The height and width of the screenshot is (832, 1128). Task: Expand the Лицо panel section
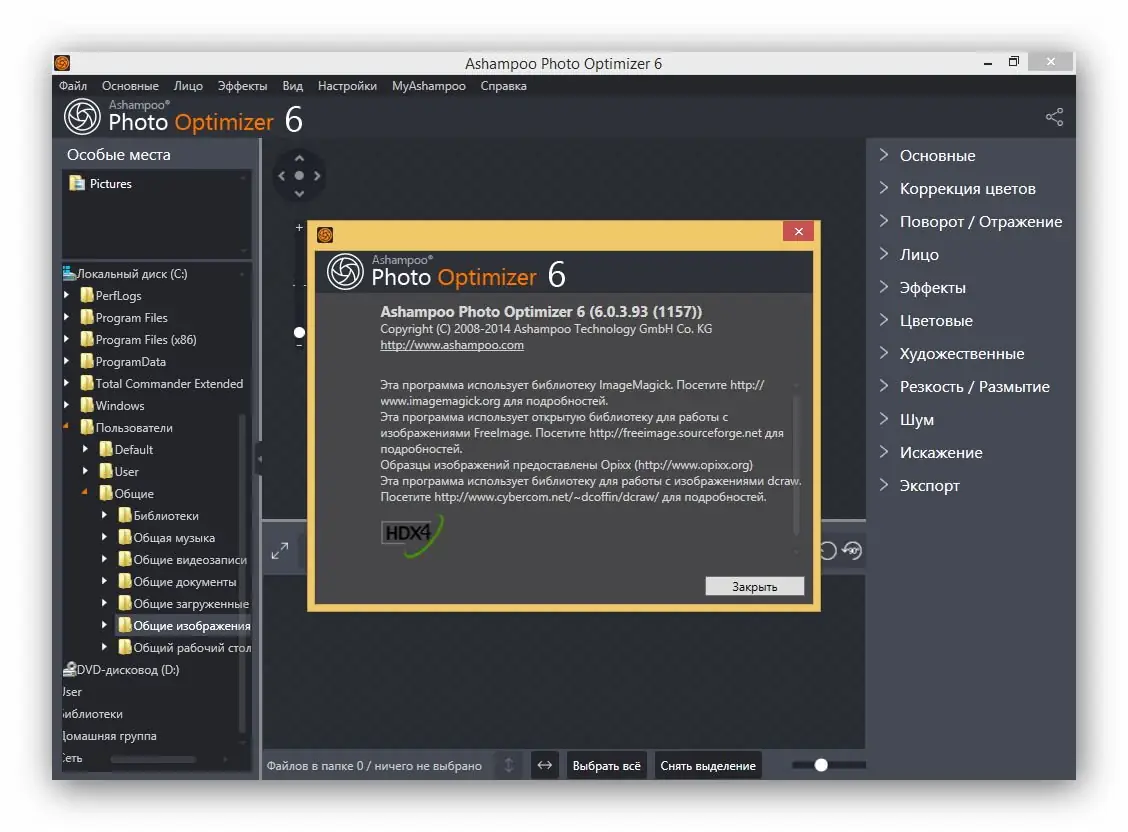[884, 254]
